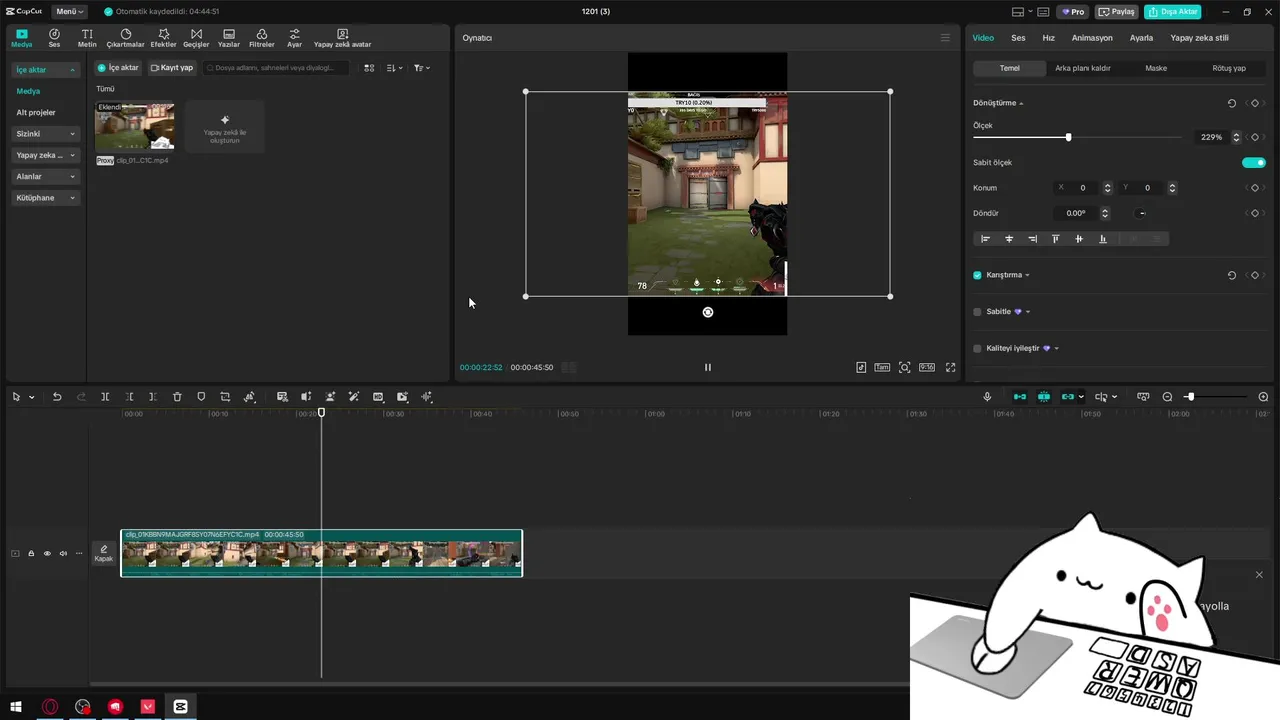Select Alt projeler in the sidebar
Screen dimensions: 1280x720
[36, 112]
